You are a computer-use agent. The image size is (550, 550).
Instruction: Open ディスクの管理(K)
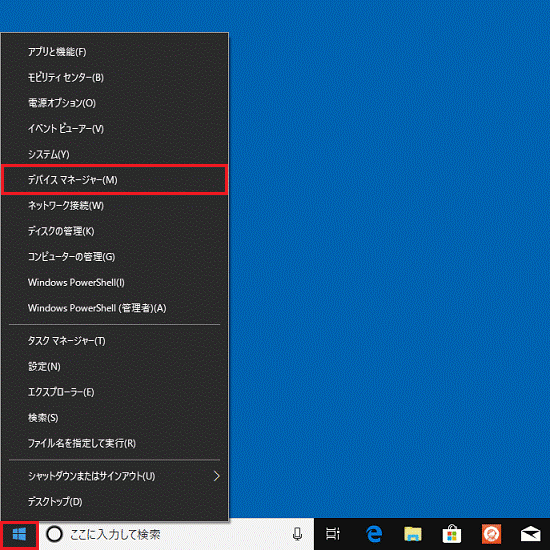115,231
